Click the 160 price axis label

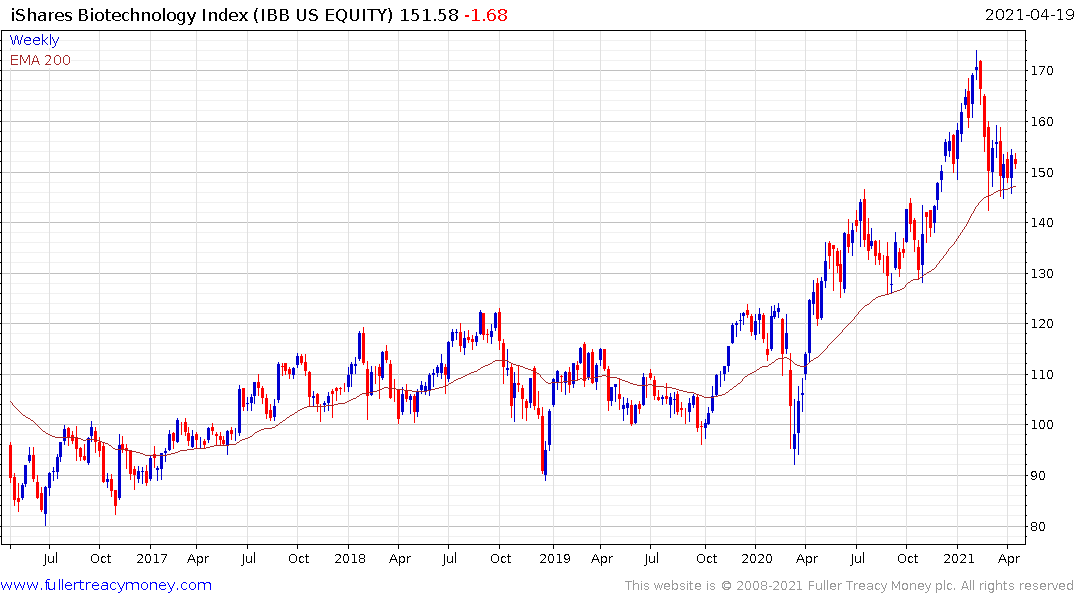1042,121
